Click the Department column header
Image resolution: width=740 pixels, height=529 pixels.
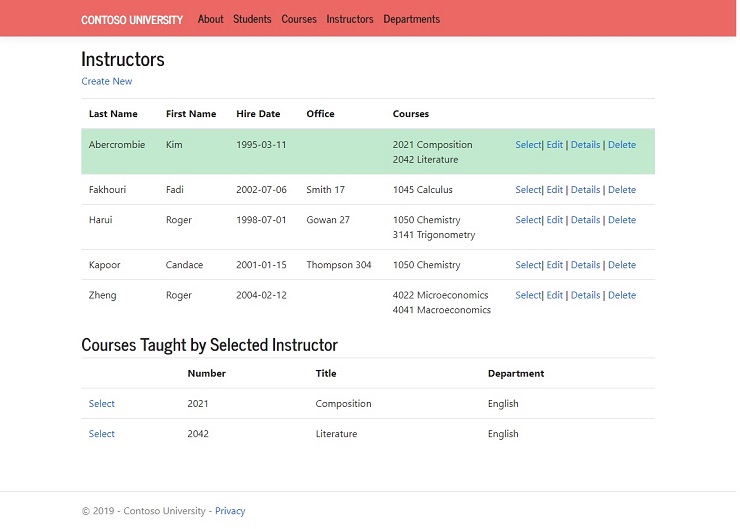(x=516, y=373)
